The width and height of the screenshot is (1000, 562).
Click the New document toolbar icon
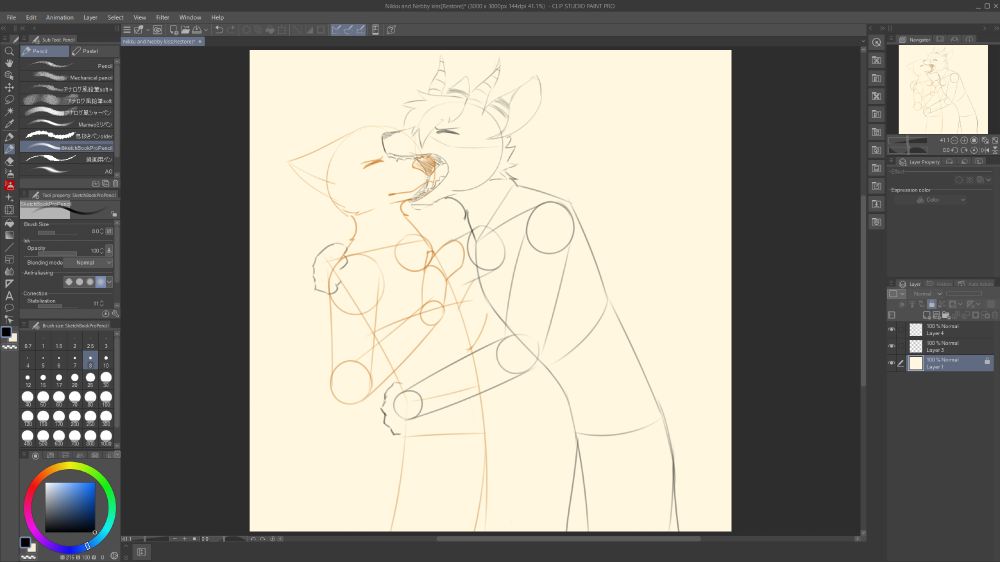[173, 29]
